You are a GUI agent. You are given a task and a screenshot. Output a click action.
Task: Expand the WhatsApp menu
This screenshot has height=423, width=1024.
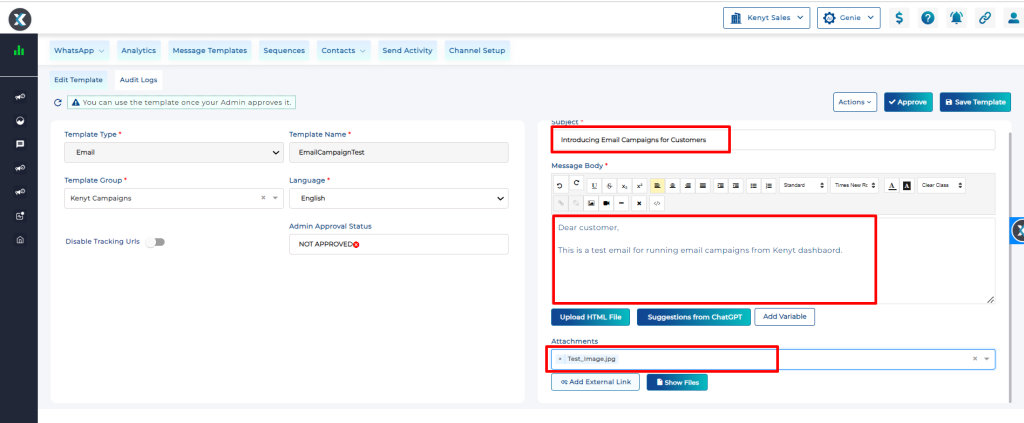(81, 50)
